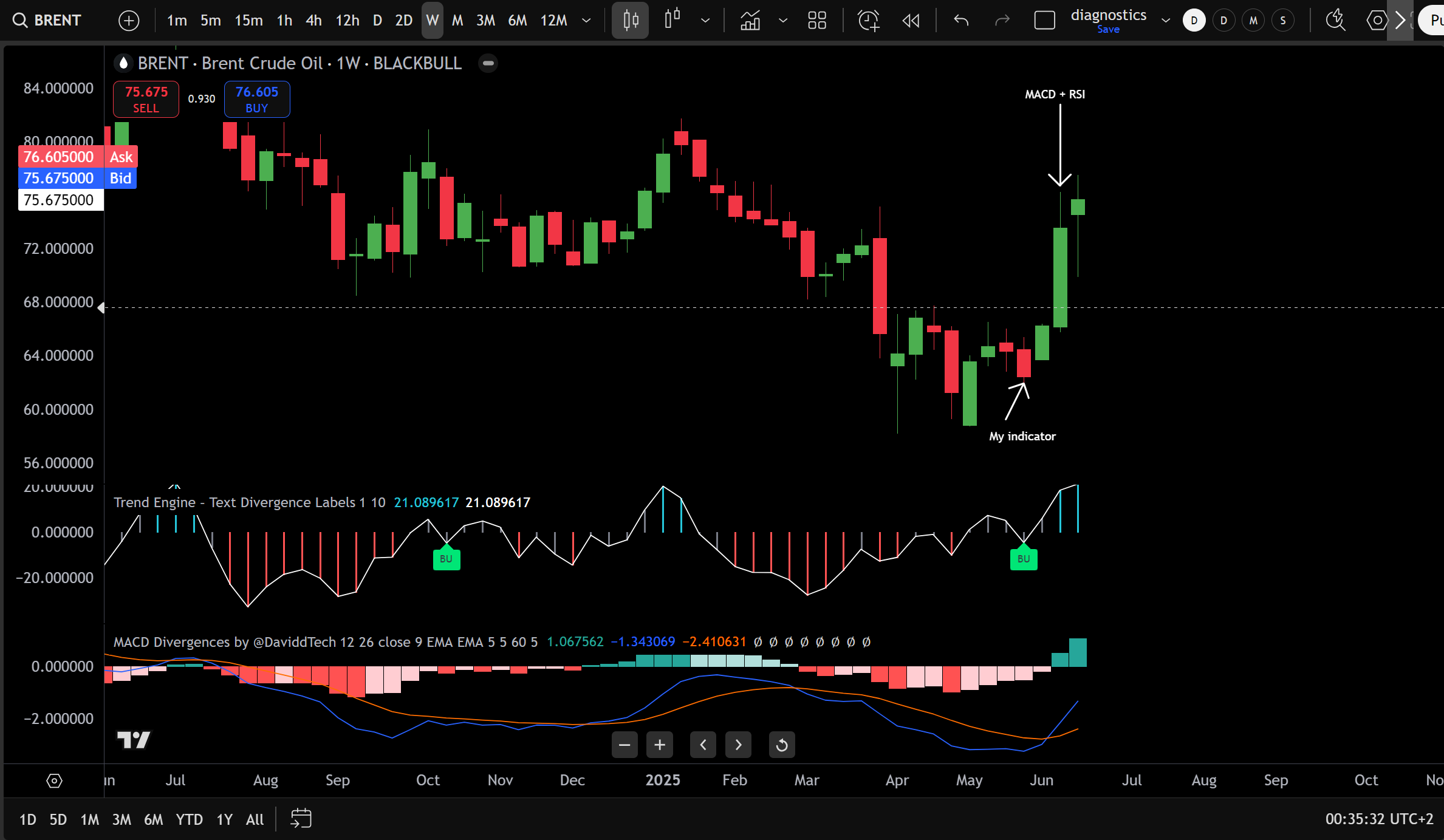
Task: Switch to the YTD date range
Action: click(189, 819)
